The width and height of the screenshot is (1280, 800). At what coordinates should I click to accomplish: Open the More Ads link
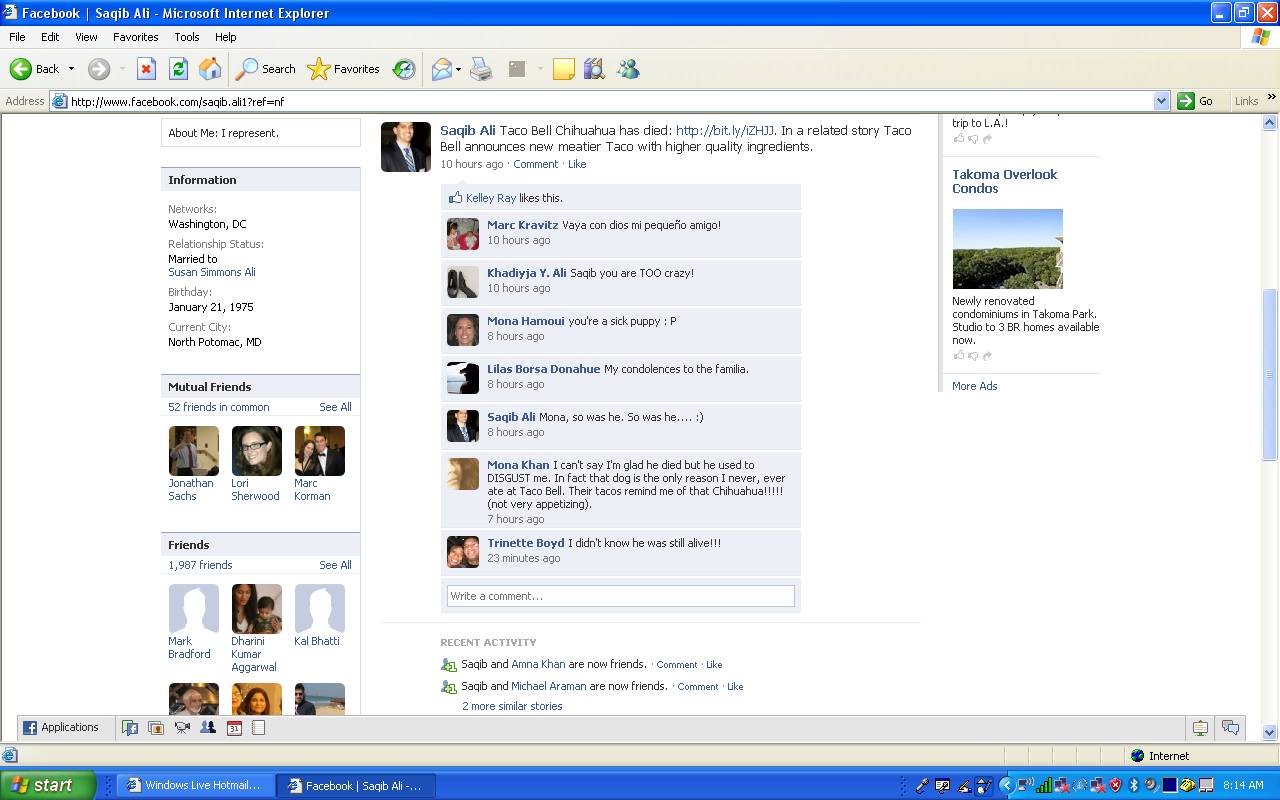click(x=975, y=386)
